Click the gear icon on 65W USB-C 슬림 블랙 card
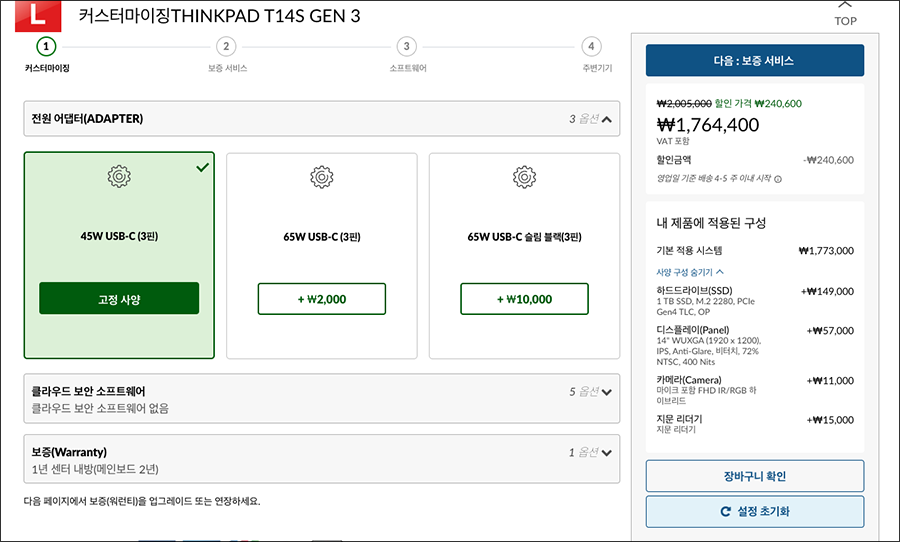The height and width of the screenshot is (542, 900). point(524,177)
